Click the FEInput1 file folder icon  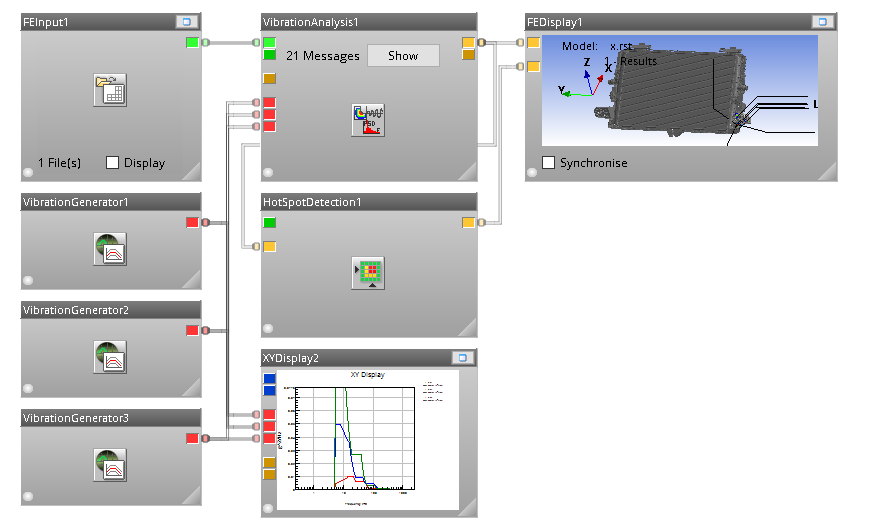(110, 90)
